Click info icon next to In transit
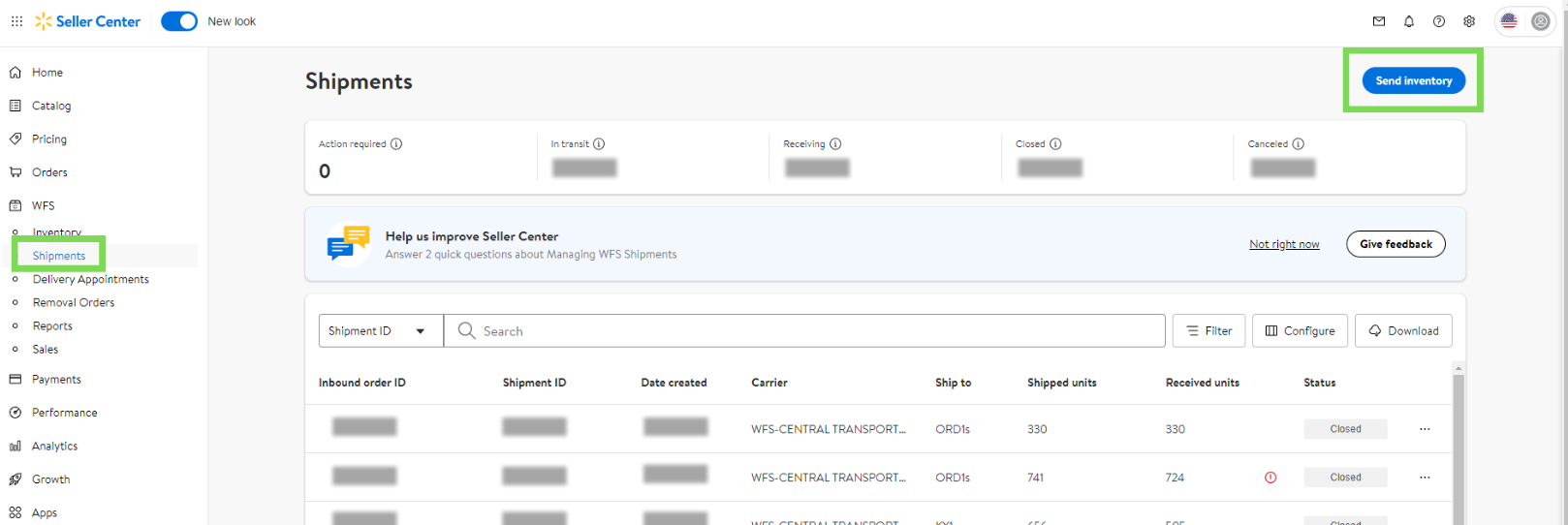1568x525 pixels. click(599, 143)
